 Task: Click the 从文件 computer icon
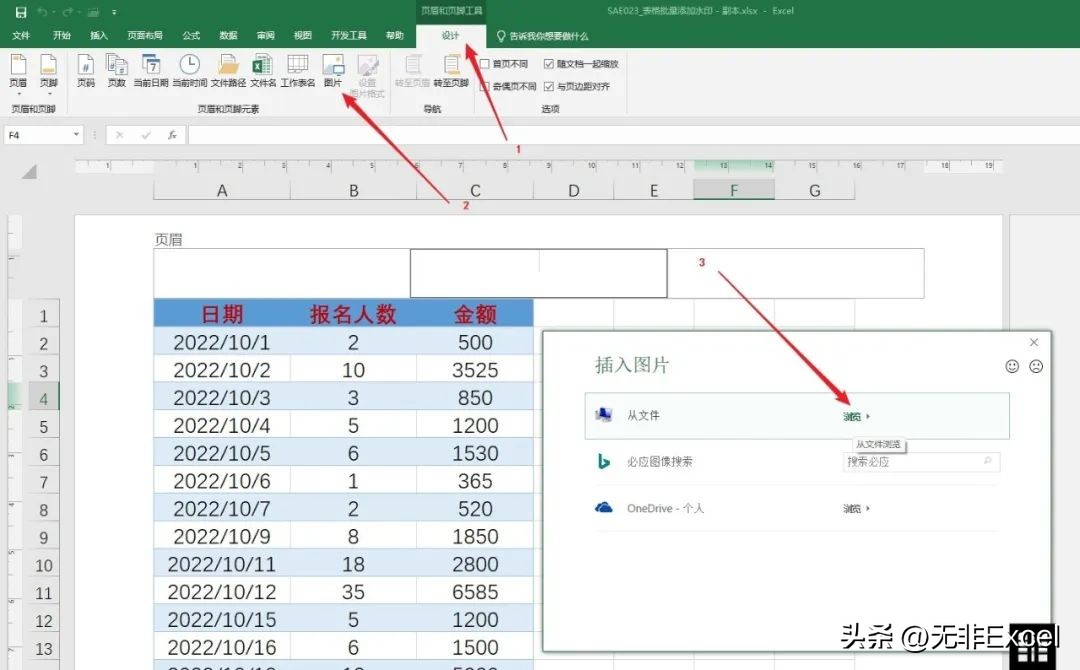[603, 415]
